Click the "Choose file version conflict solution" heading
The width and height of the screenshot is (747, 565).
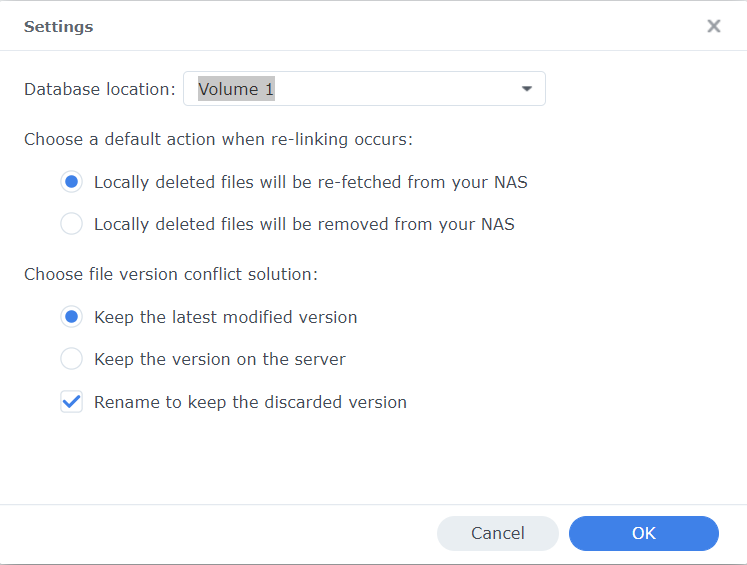[x=171, y=274]
